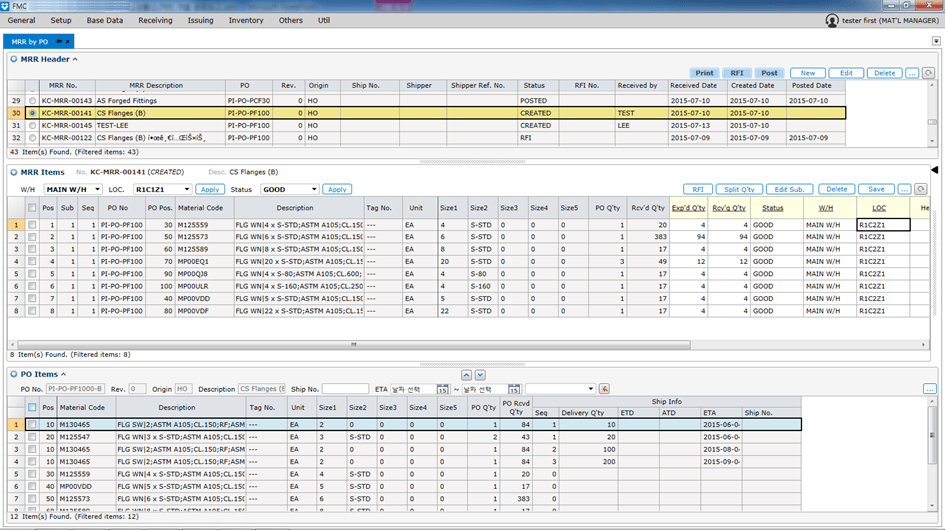Open the first ETA calendar date picker
945x530 pixels.
coord(442,389)
